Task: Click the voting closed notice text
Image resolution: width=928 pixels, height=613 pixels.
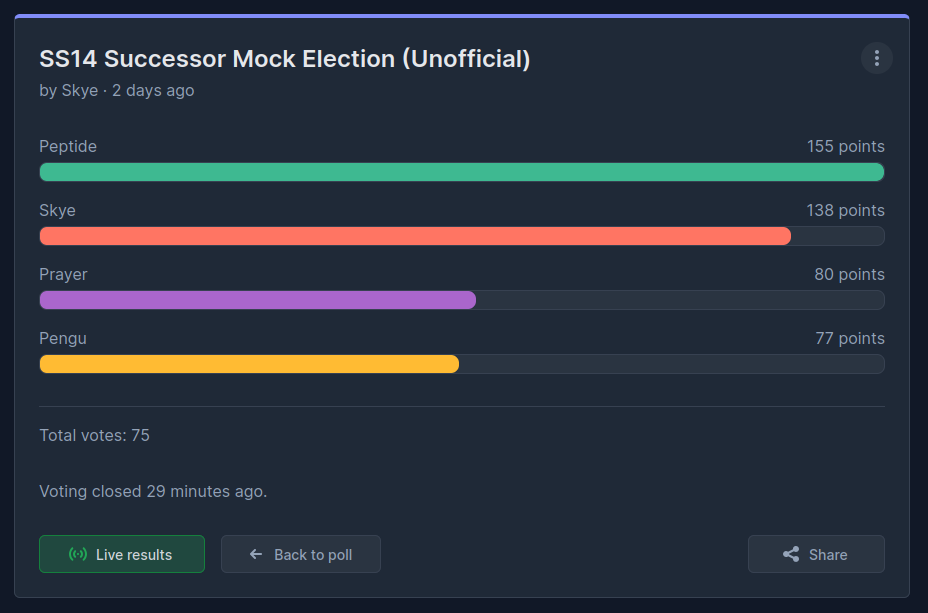Action: tap(153, 492)
